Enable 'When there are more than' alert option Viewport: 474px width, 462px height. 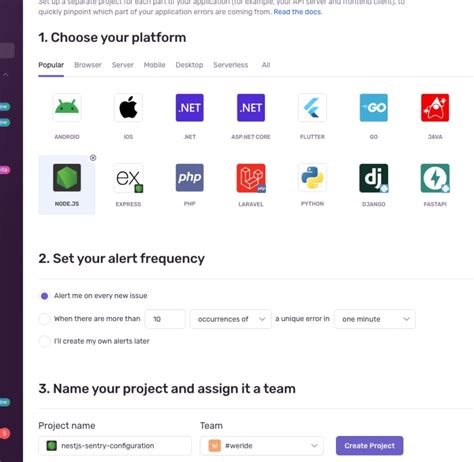coord(44,319)
